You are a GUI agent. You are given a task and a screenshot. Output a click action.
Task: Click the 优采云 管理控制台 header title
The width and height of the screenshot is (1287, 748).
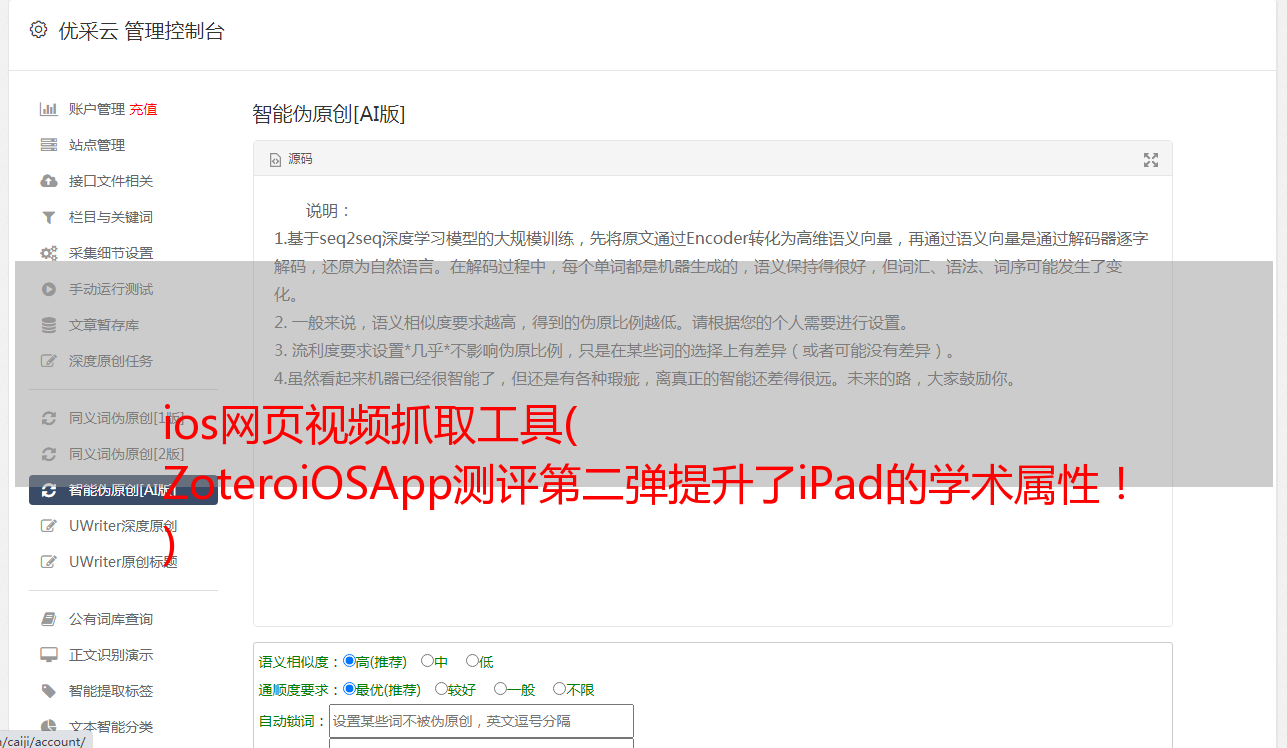(141, 31)
